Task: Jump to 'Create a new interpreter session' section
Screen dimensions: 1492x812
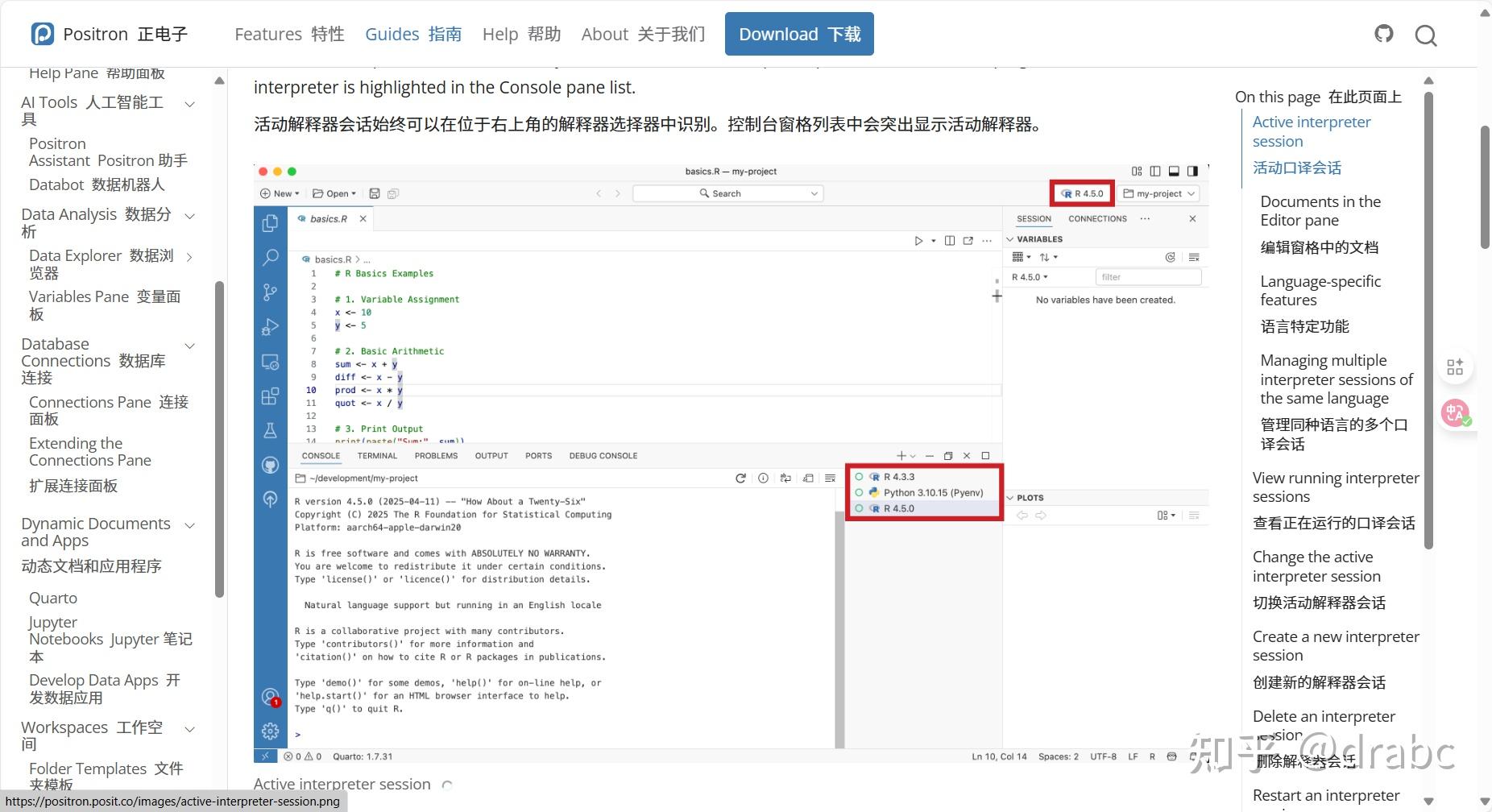Action: 1336,646
